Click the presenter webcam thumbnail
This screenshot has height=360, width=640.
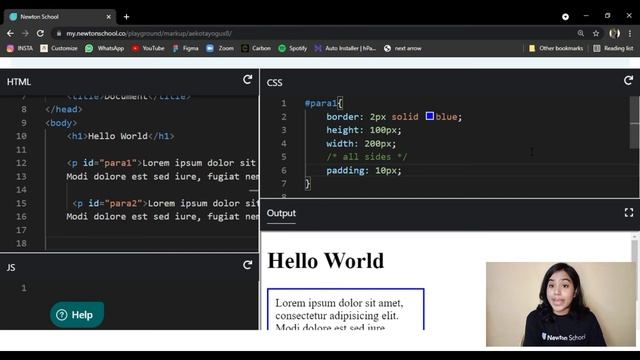560,304
